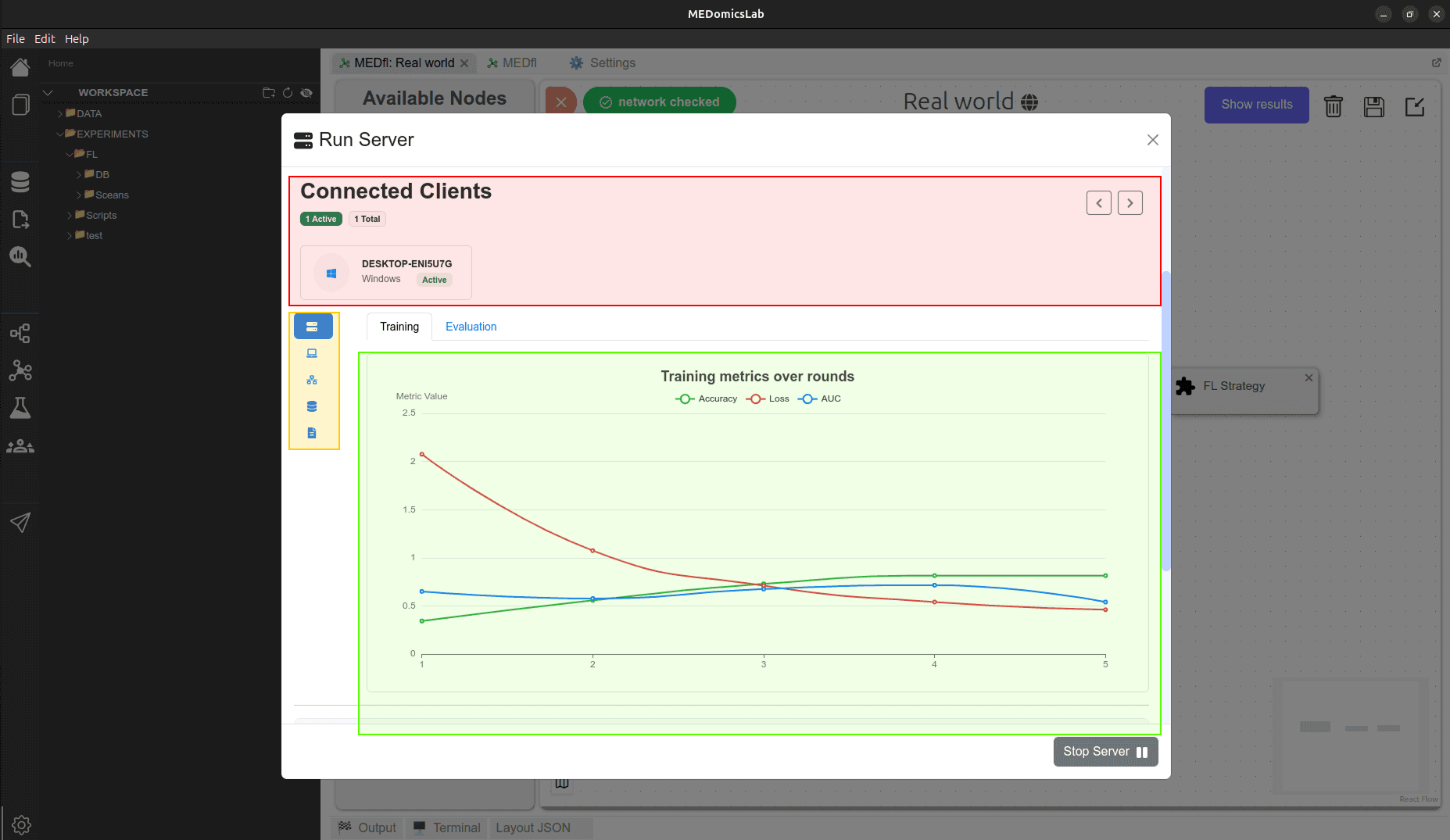Select the laptop client icon in server dialog
The width and height of the screenshot is (1450, 840).
click(x=313, y=353)
